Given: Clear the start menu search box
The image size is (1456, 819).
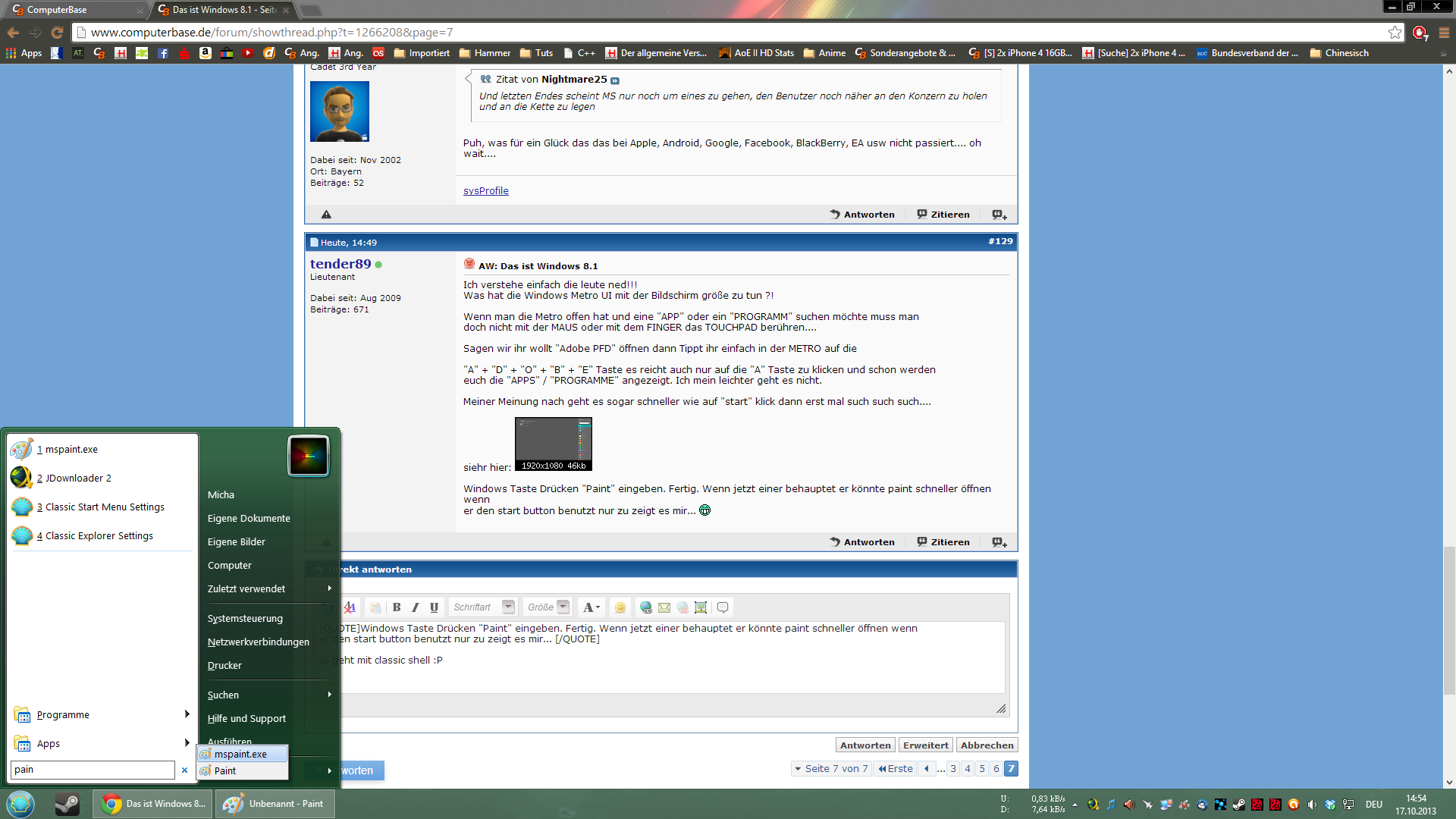Looking at the screenshot, I should tap(184, 770).
